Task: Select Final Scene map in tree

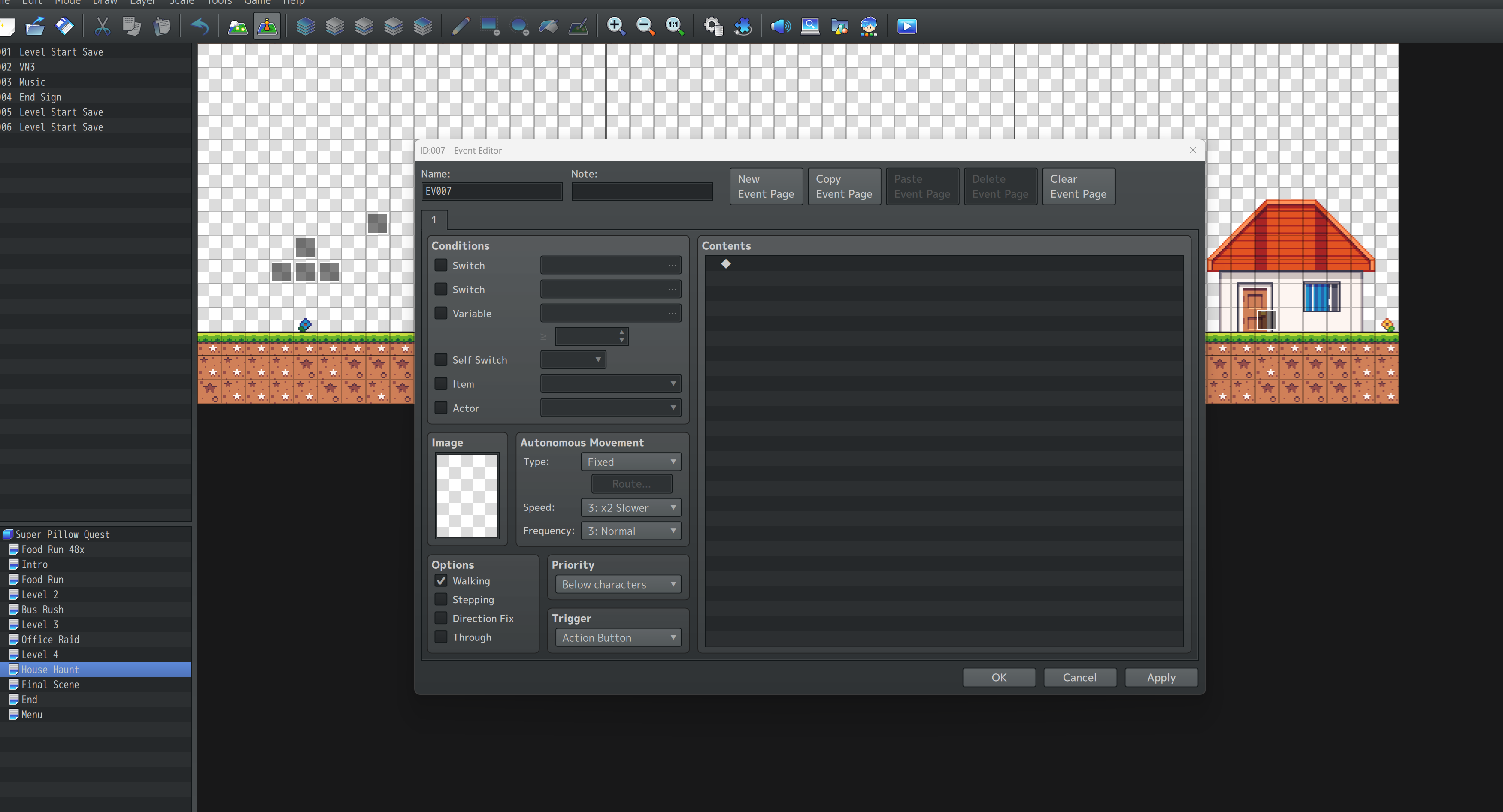Action: pyautogui.click(x=50, y=684)
